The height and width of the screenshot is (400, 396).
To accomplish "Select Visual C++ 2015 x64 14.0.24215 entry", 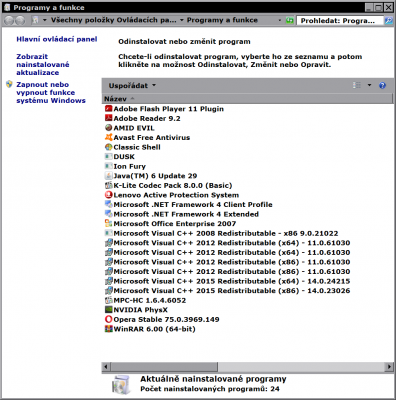I will tap(227, 281).
